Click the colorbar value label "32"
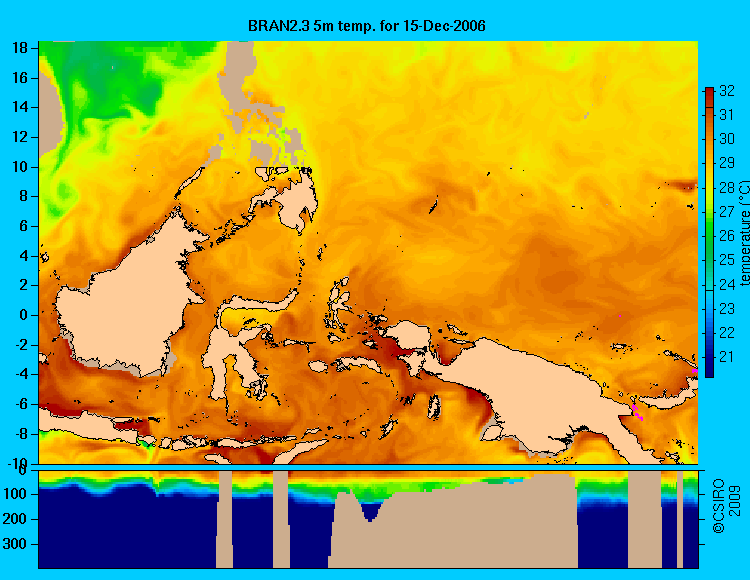The image size is (750, 580). pos(727,90)
